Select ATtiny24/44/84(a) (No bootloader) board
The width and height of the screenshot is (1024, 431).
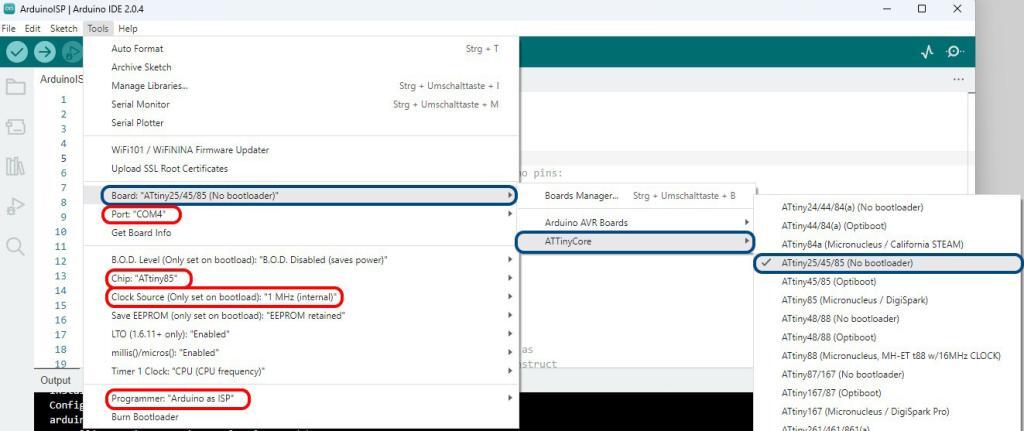click(889, 207)
